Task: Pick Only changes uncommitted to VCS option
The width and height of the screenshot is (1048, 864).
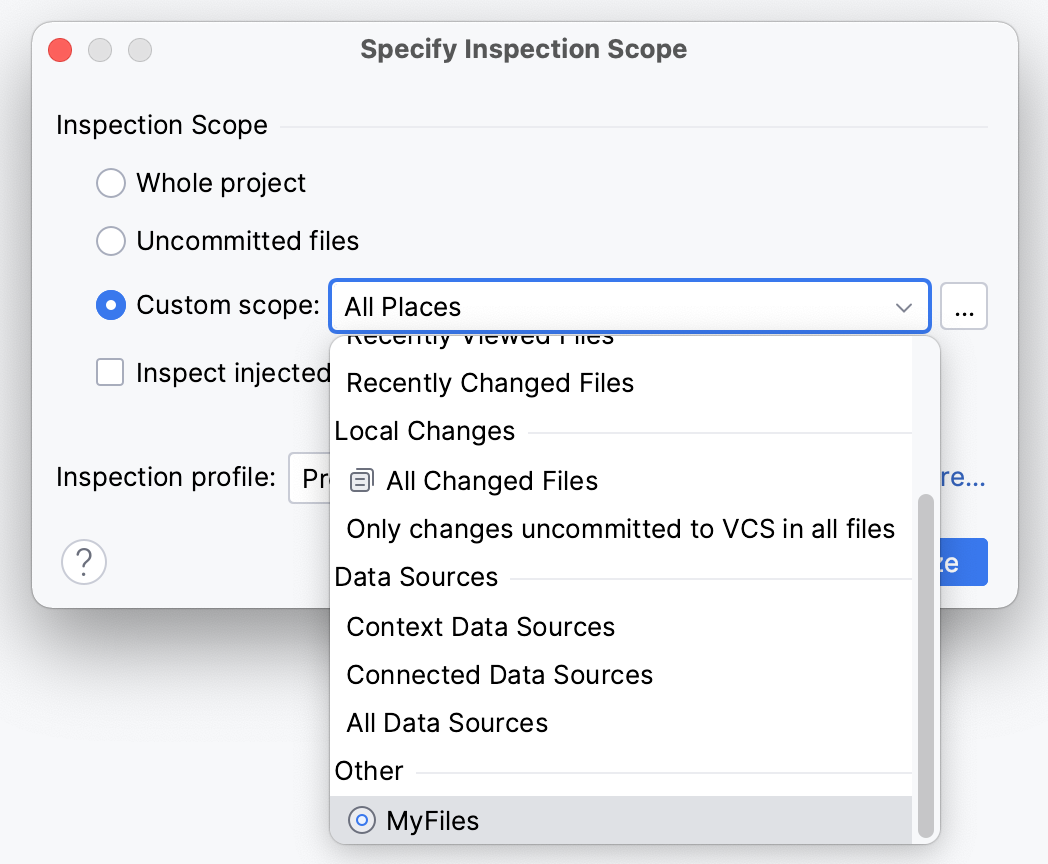Action: coord(620,529)
